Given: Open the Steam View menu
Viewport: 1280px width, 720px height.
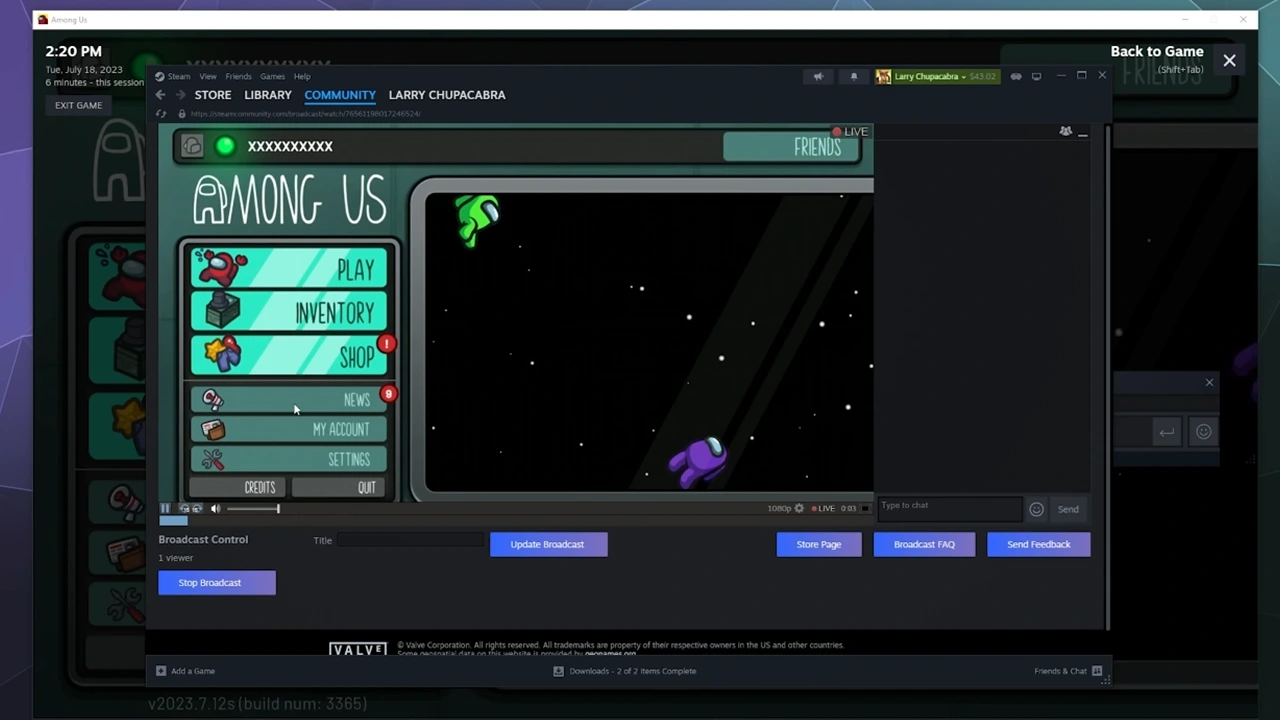Looking at the screenshot, I should [207, 76].
